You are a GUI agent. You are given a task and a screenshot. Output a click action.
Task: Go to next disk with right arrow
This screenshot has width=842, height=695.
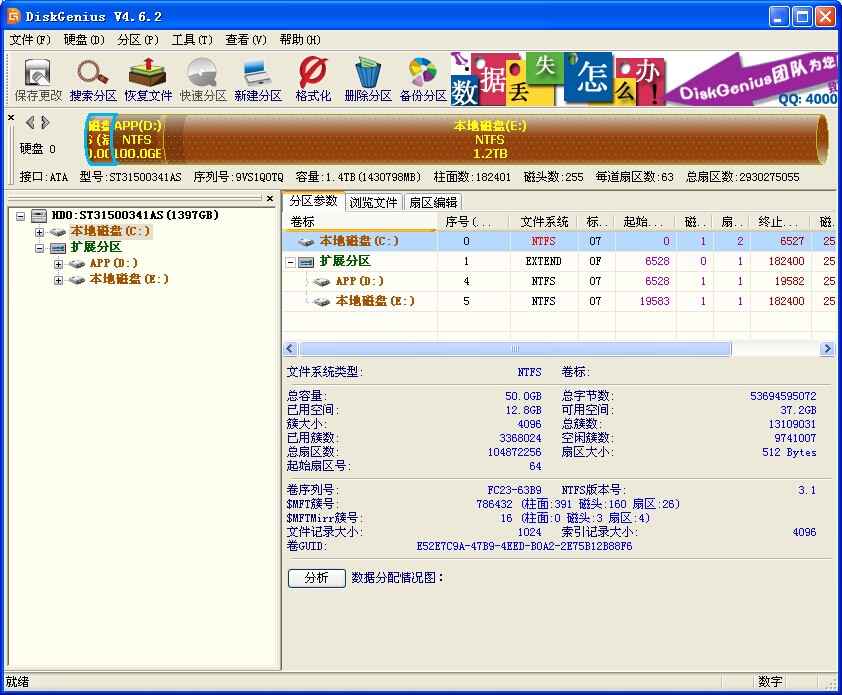tap(46, 123)
